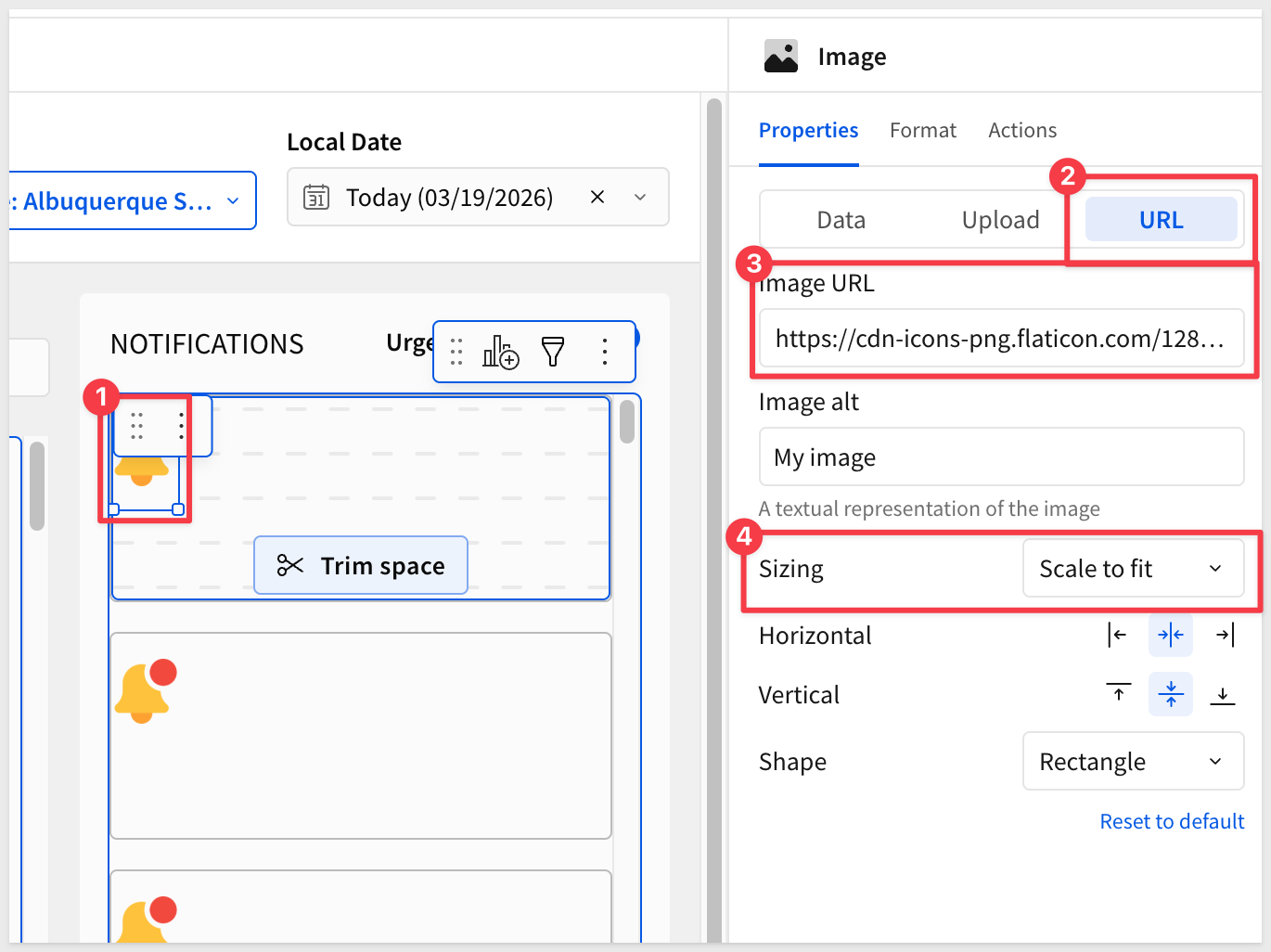This screenshot has width=1271, height=952.
Task: Click the add chart element icon
Action: (500, 352)
